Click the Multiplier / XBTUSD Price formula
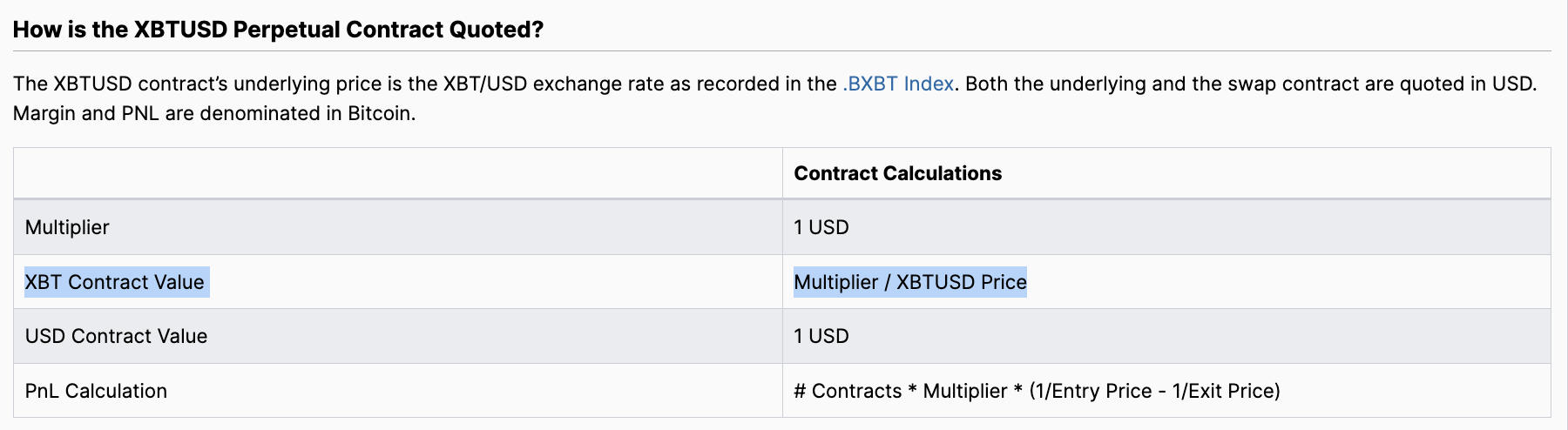The width and height of the screenshot is (1568, 430). [x=910, y=282]
